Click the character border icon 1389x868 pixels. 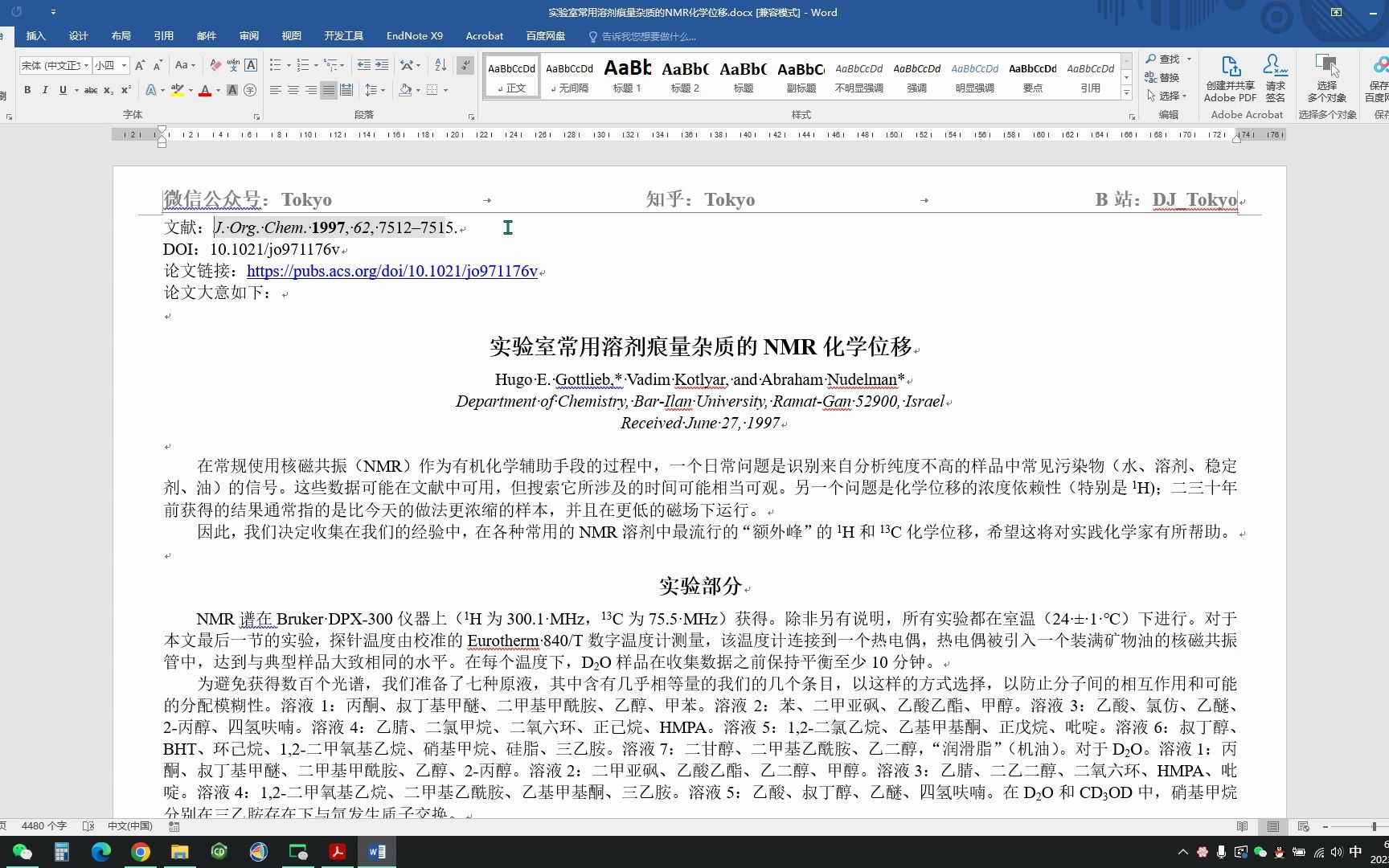coord(251,65)
